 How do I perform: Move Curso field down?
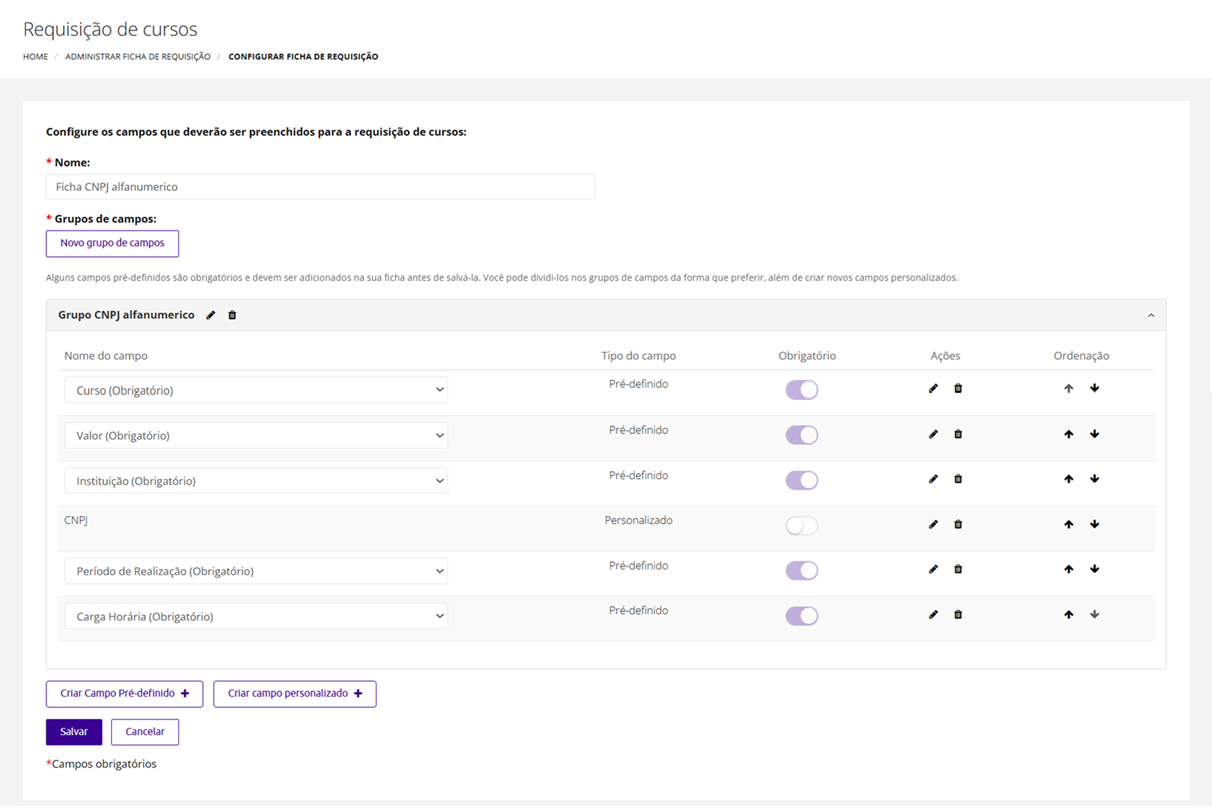[1095, 388]
